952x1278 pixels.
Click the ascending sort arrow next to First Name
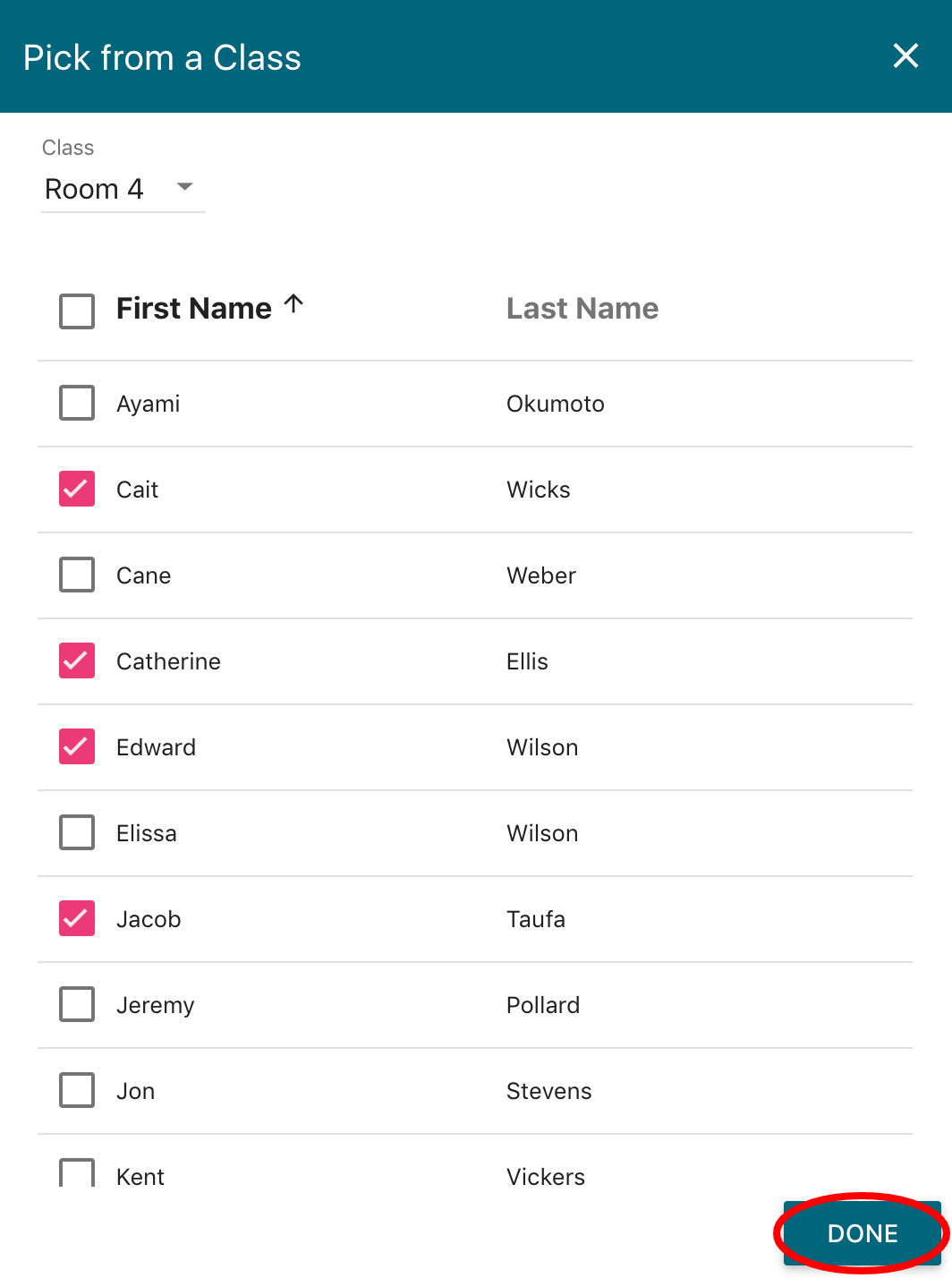(x=293, y=304)
